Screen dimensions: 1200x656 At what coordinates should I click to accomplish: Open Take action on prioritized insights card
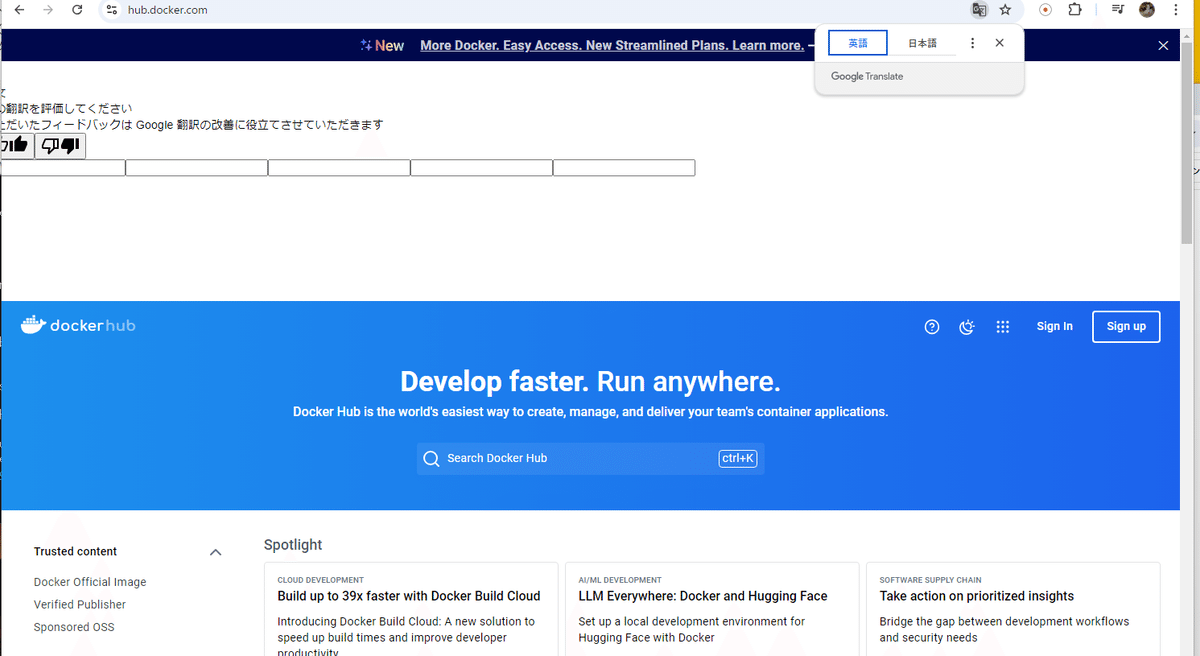[x=1013, y=608]
